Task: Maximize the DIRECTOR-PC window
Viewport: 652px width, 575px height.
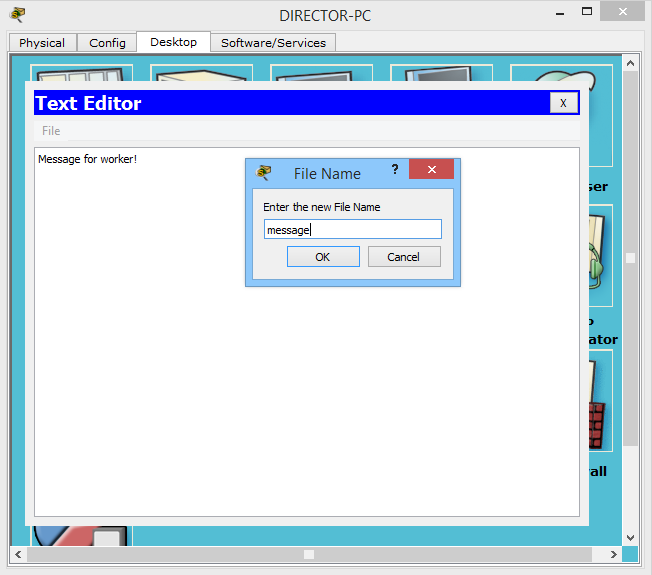Action: [x=587, y=12]
